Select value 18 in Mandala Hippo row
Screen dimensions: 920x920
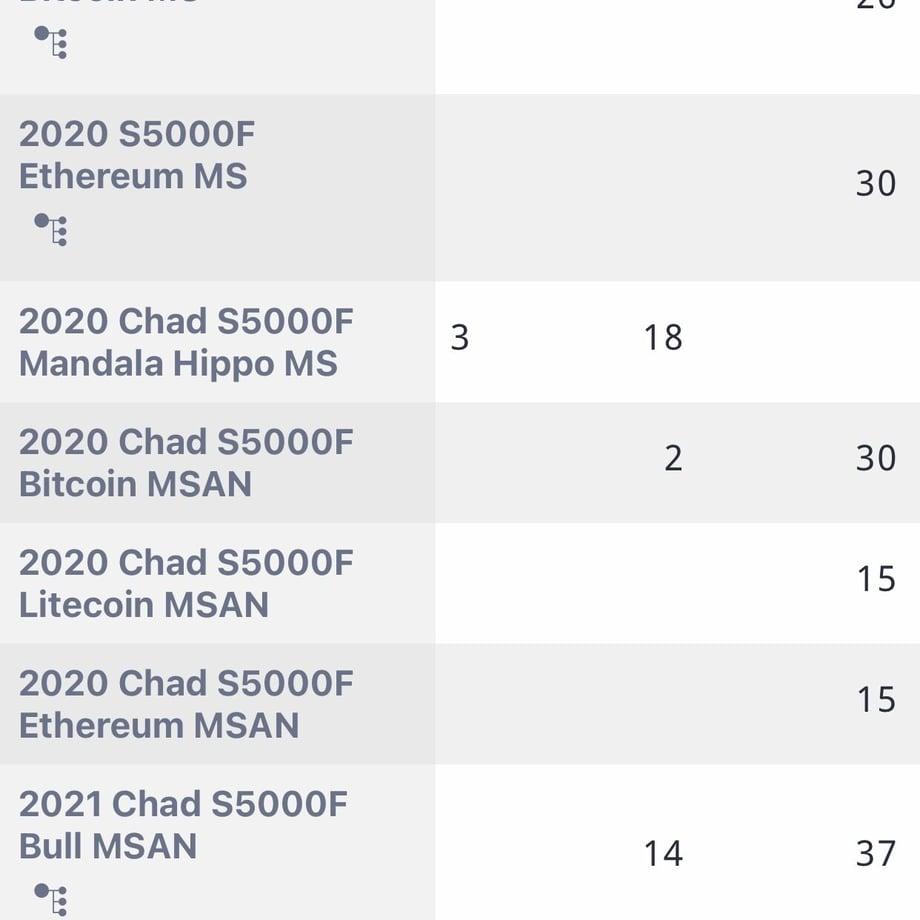(x=663, y=337)
